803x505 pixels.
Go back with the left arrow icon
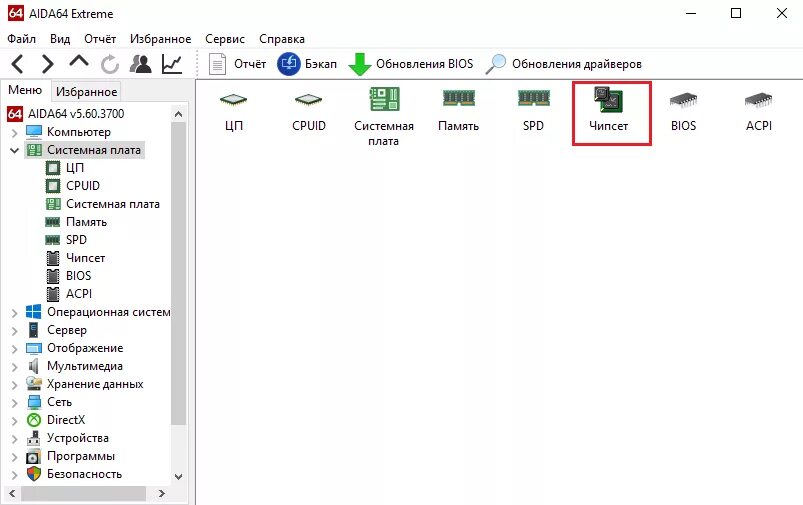tap(17, 64)
